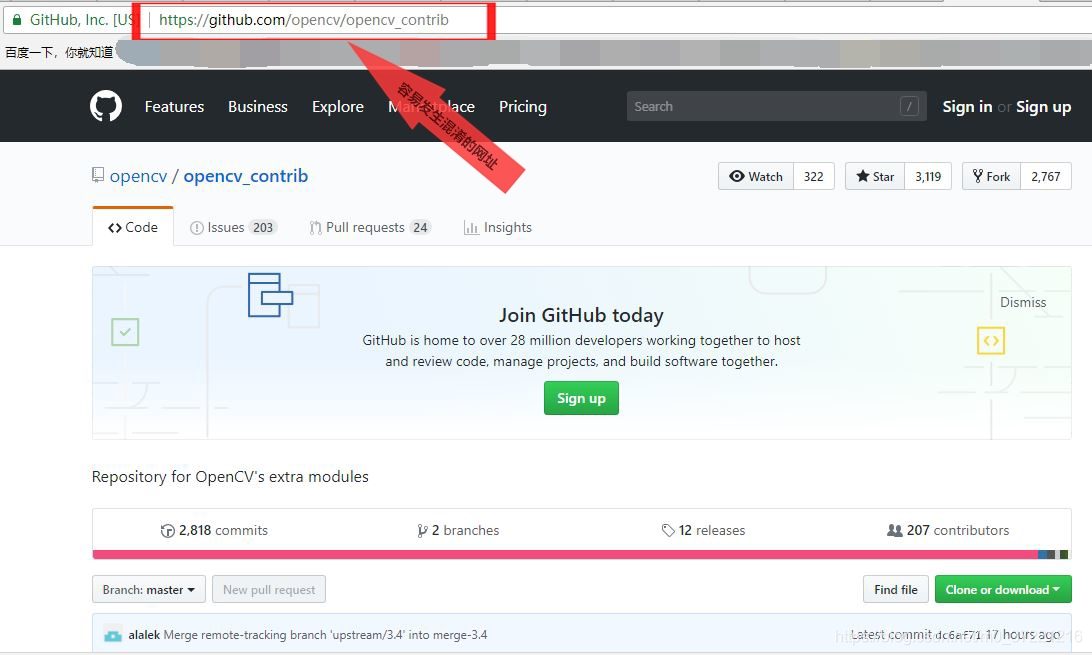Click the repository book icon beside opencv

98,175
